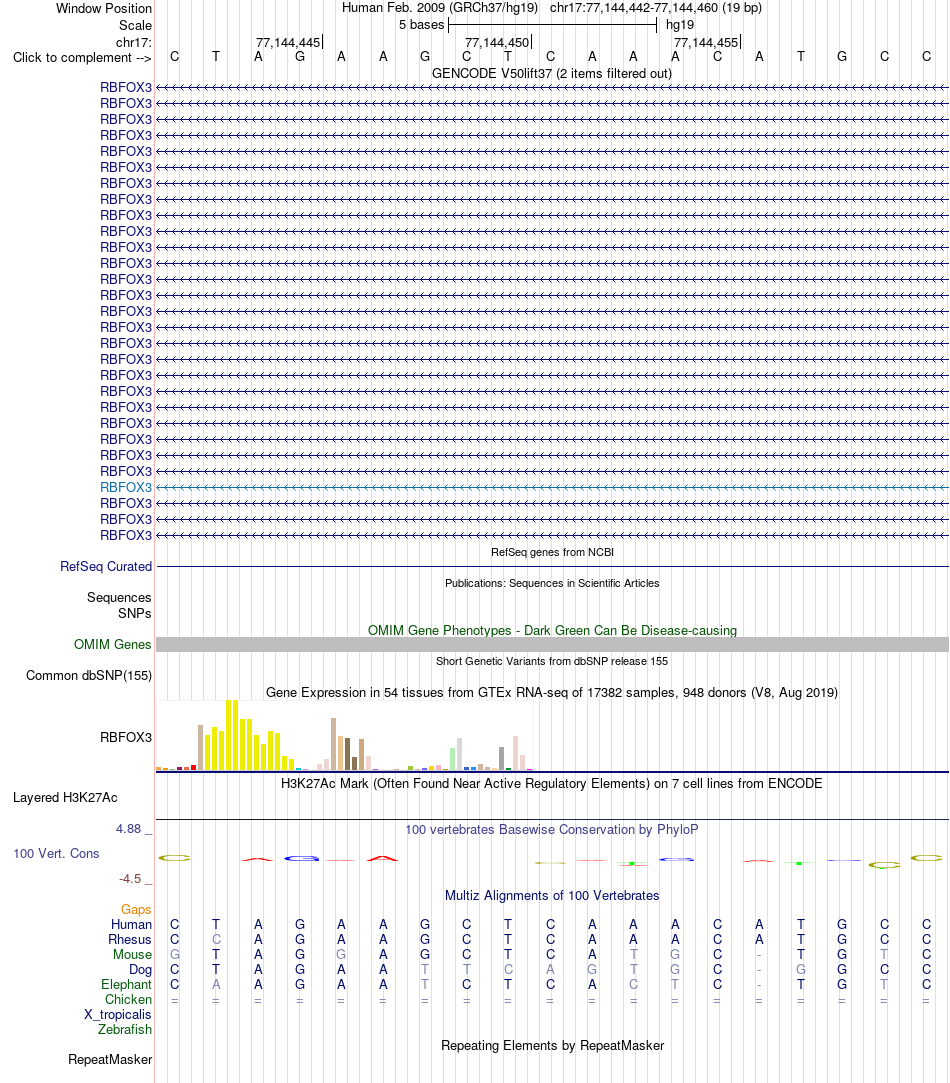Open the 'RefSeq genes from NCBI' track title
Image resolution: width=950 pixels, height=1083 pixels.
(x=552, y=552)
